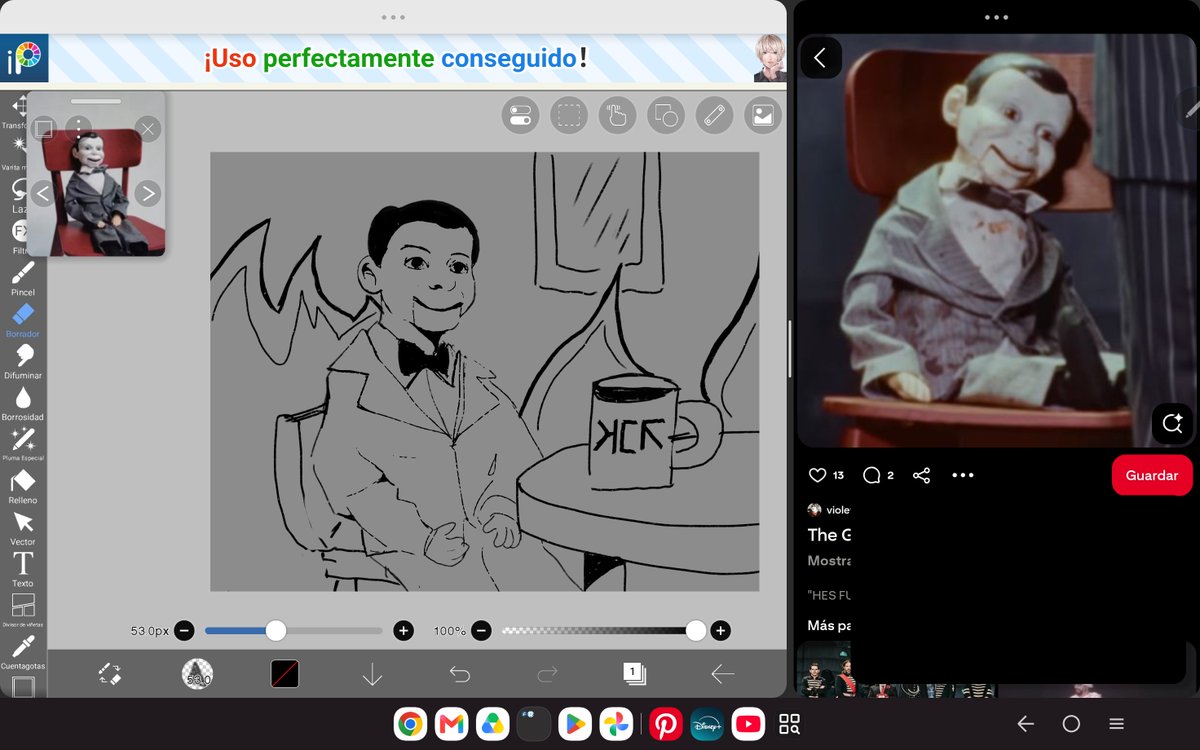Image resolution: width=1200 pixels, height=750 pixels.
Task: Launch Chrome from the taskbar
Action: click(410, 723)
